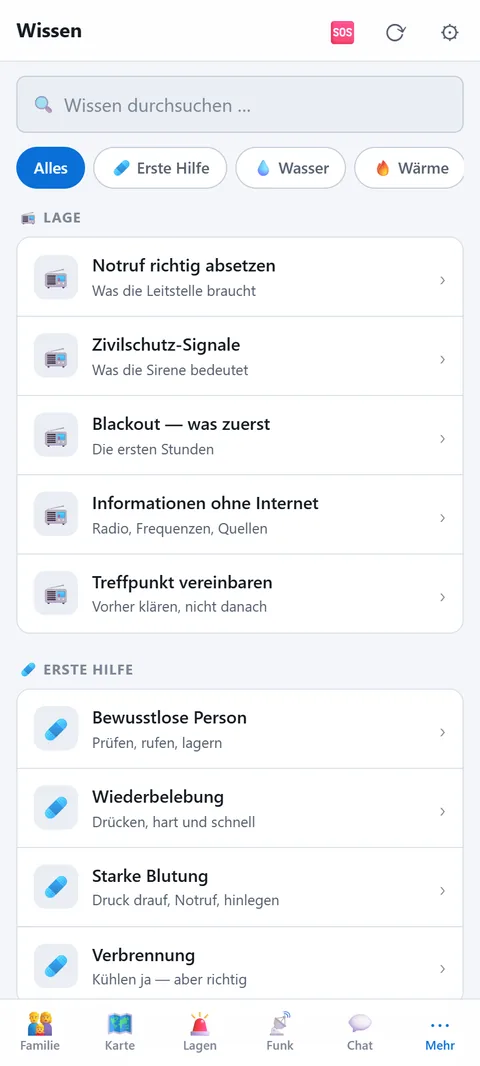Select the Alles filter chip

point(50,168)
